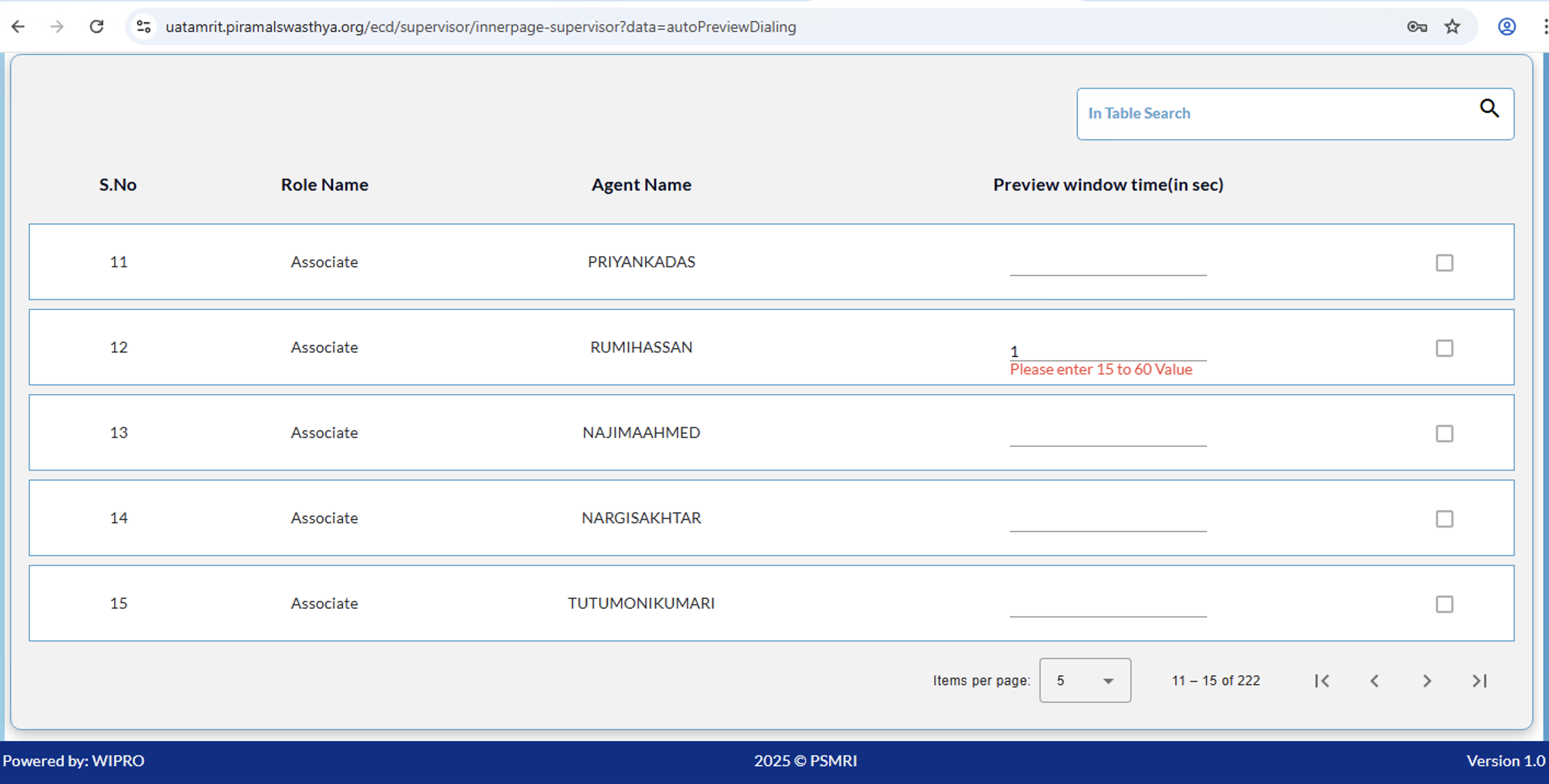
Task: Click serial number 11
Action: click(118, 262)
